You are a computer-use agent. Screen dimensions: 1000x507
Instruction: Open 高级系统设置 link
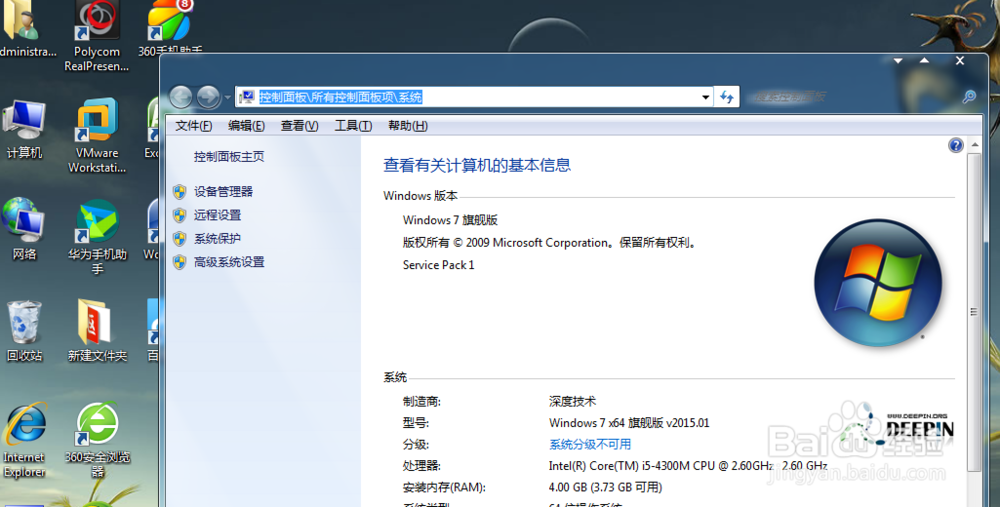point(229,262)
